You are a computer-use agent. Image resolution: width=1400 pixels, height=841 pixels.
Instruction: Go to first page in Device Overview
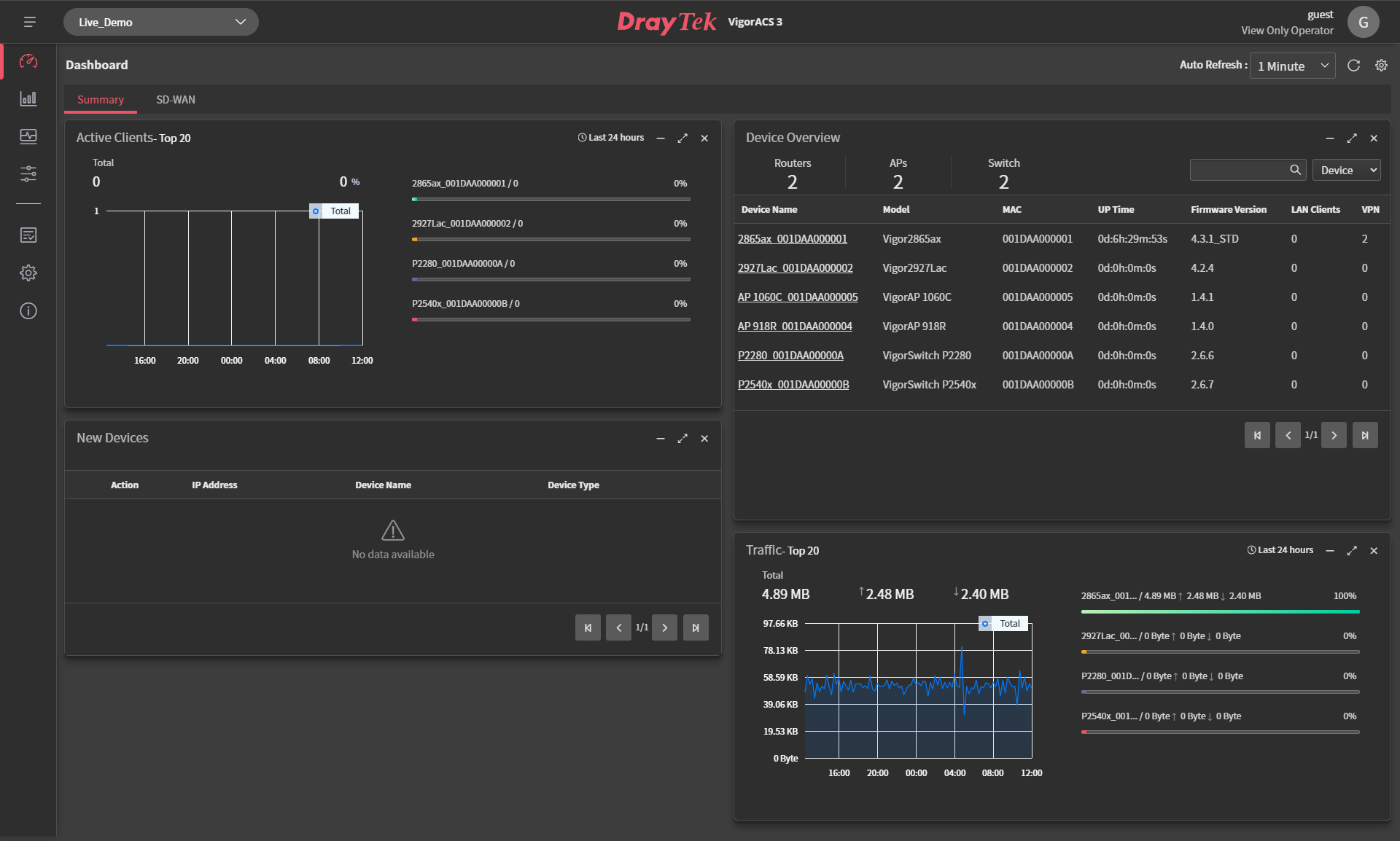[1257, 435]
